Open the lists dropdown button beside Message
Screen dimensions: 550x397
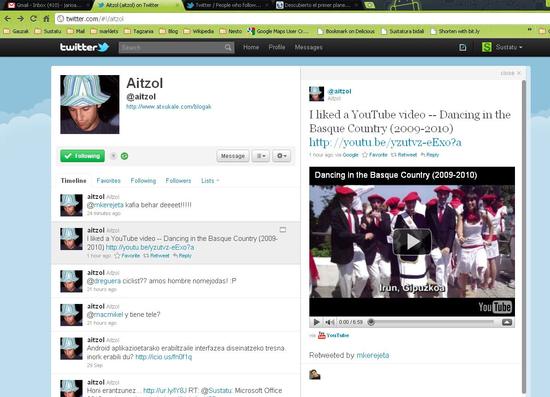(x=261, y=156)
